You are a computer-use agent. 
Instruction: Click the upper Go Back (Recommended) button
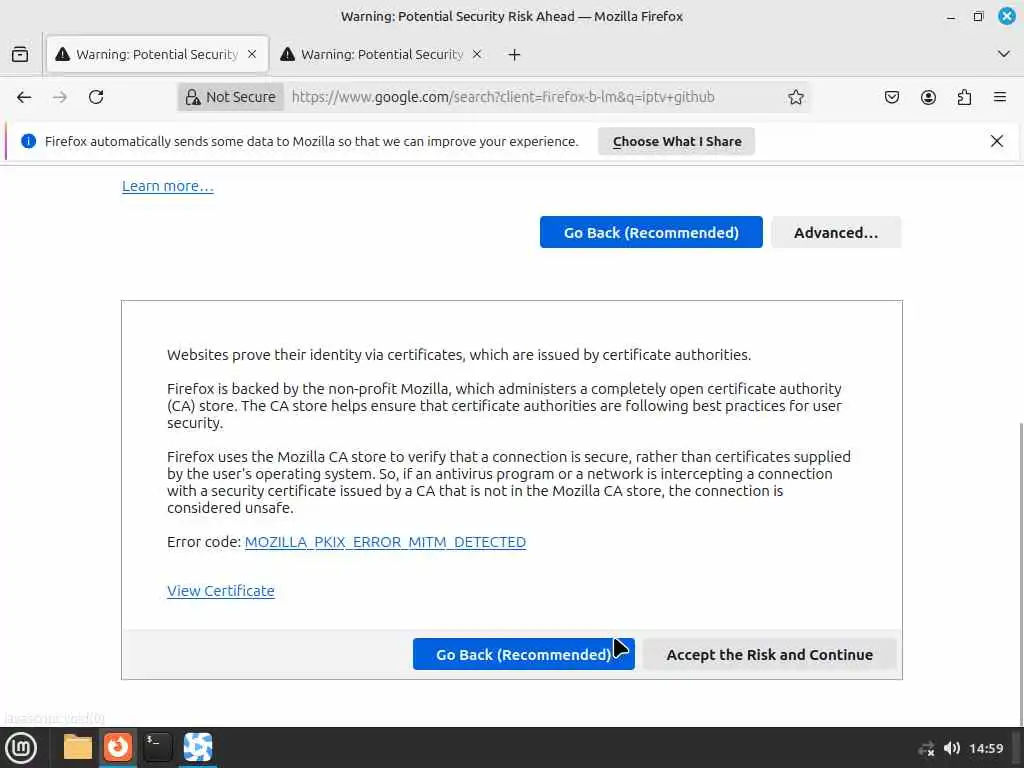[x=651, y=232]
